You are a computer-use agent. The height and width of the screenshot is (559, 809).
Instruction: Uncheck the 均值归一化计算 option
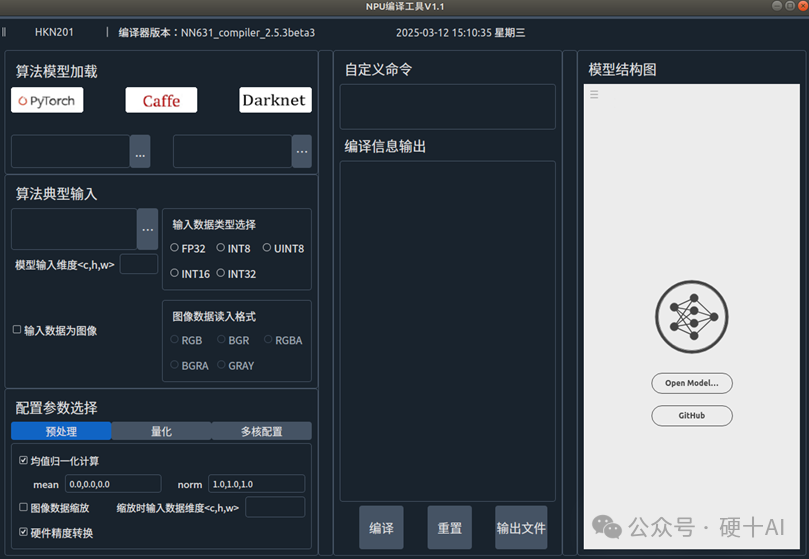(24, 461)
